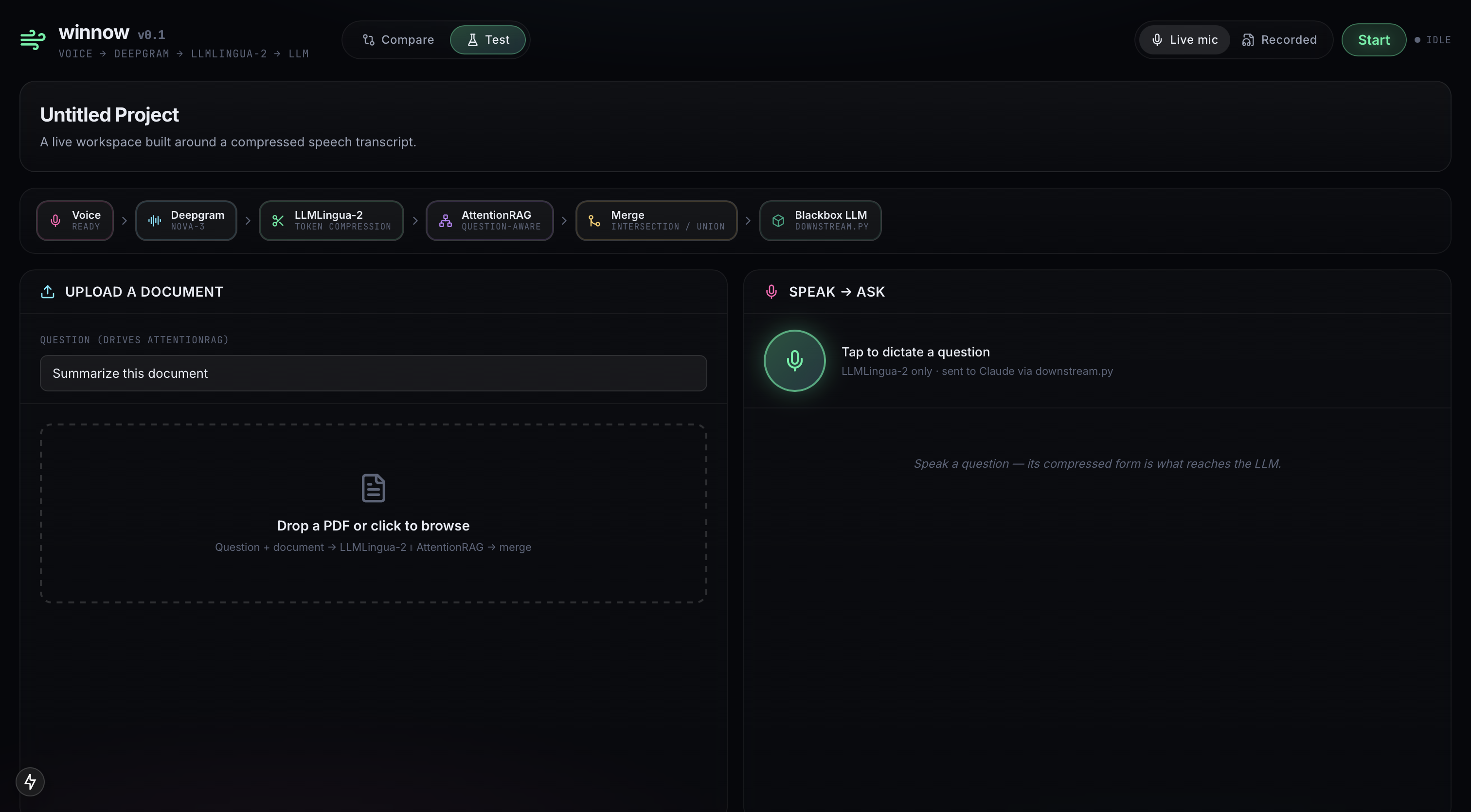This screenshot has width=1471, height=812.
Task: Click the chevron between Voice and Deepgram
Action: pyautogui.click(x=125, y=221)
